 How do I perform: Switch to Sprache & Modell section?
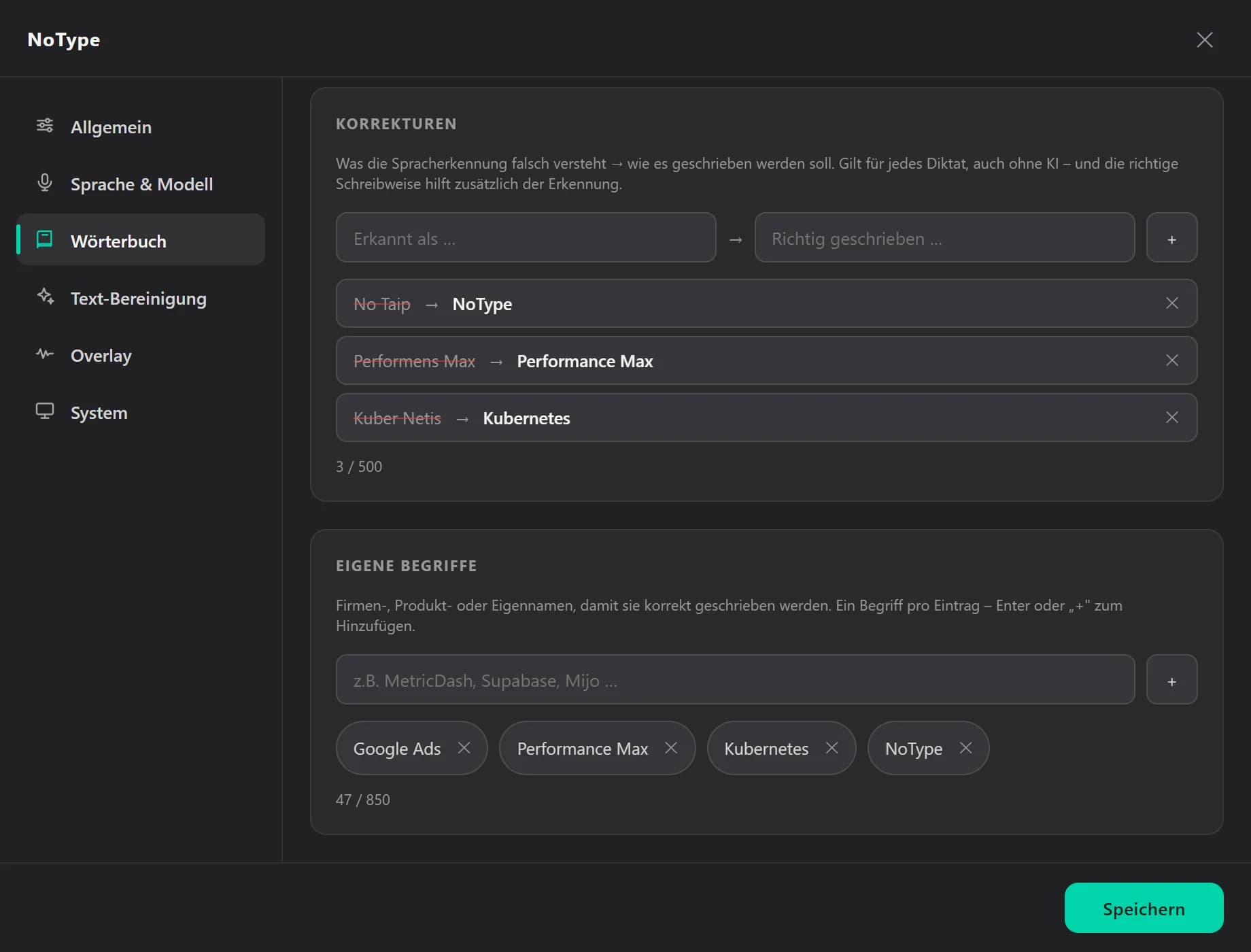(x=141, y=184)
